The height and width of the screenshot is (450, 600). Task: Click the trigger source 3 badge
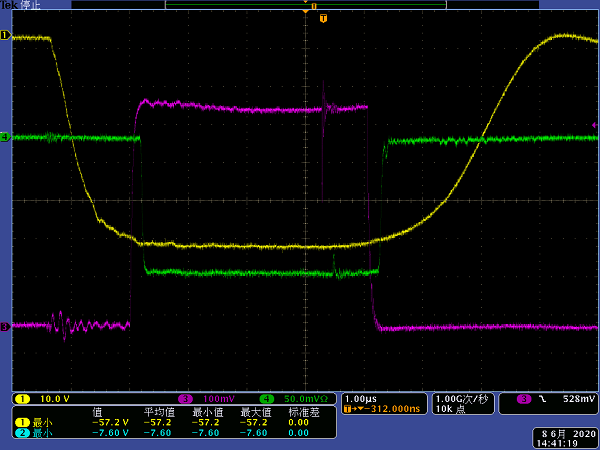tap(523, 398)
